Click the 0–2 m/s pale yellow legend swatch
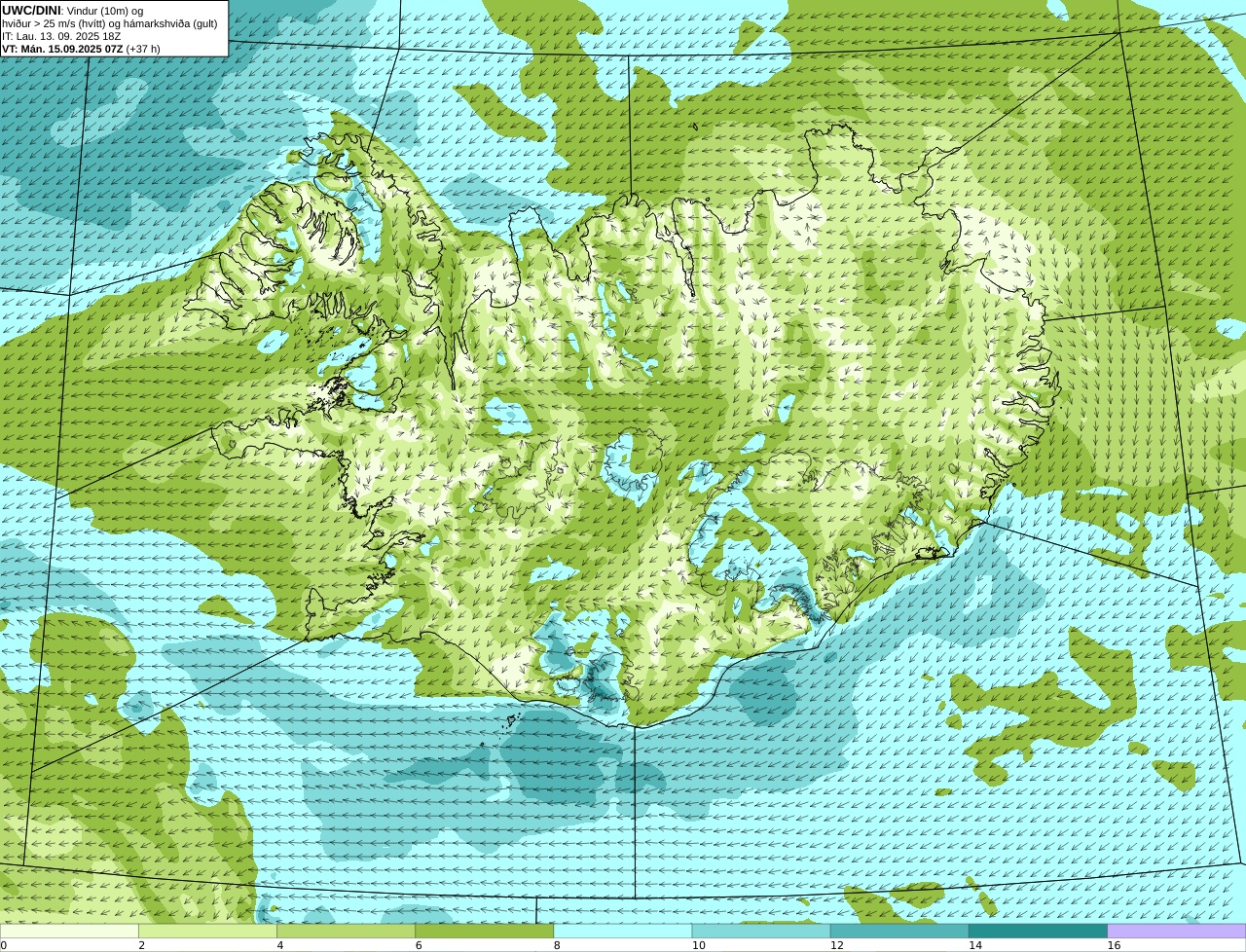1246x952 pixels. pos(69,931)
